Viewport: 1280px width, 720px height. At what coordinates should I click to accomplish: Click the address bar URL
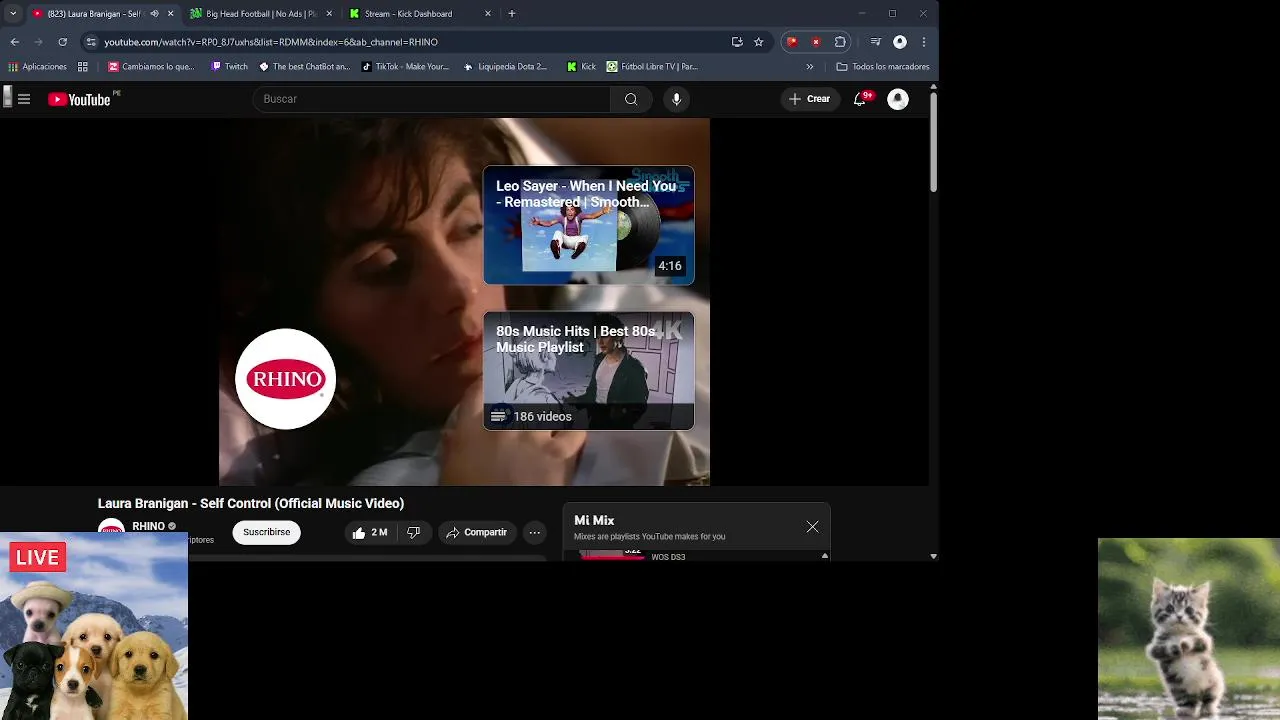click(x=271, y=42)
